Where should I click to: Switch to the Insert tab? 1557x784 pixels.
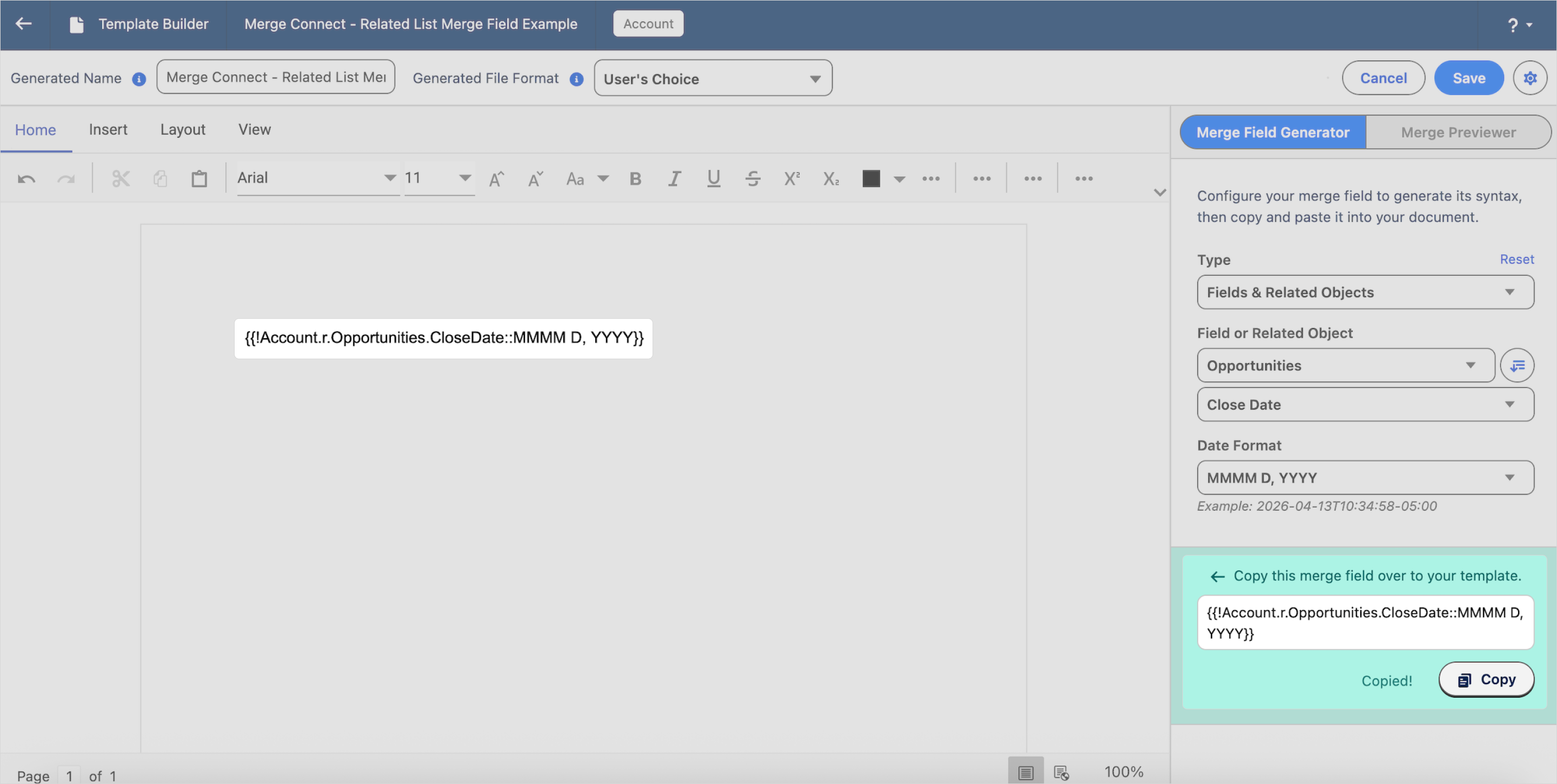click(108, 129)
